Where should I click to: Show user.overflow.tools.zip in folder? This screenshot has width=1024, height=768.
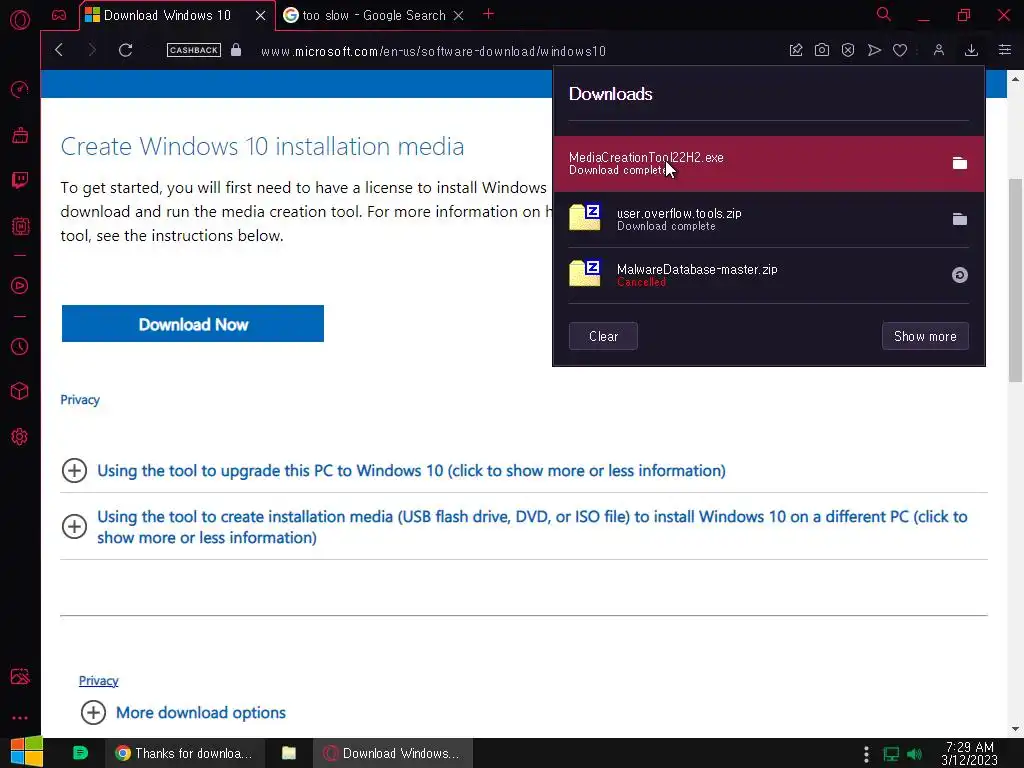point(959,219)
